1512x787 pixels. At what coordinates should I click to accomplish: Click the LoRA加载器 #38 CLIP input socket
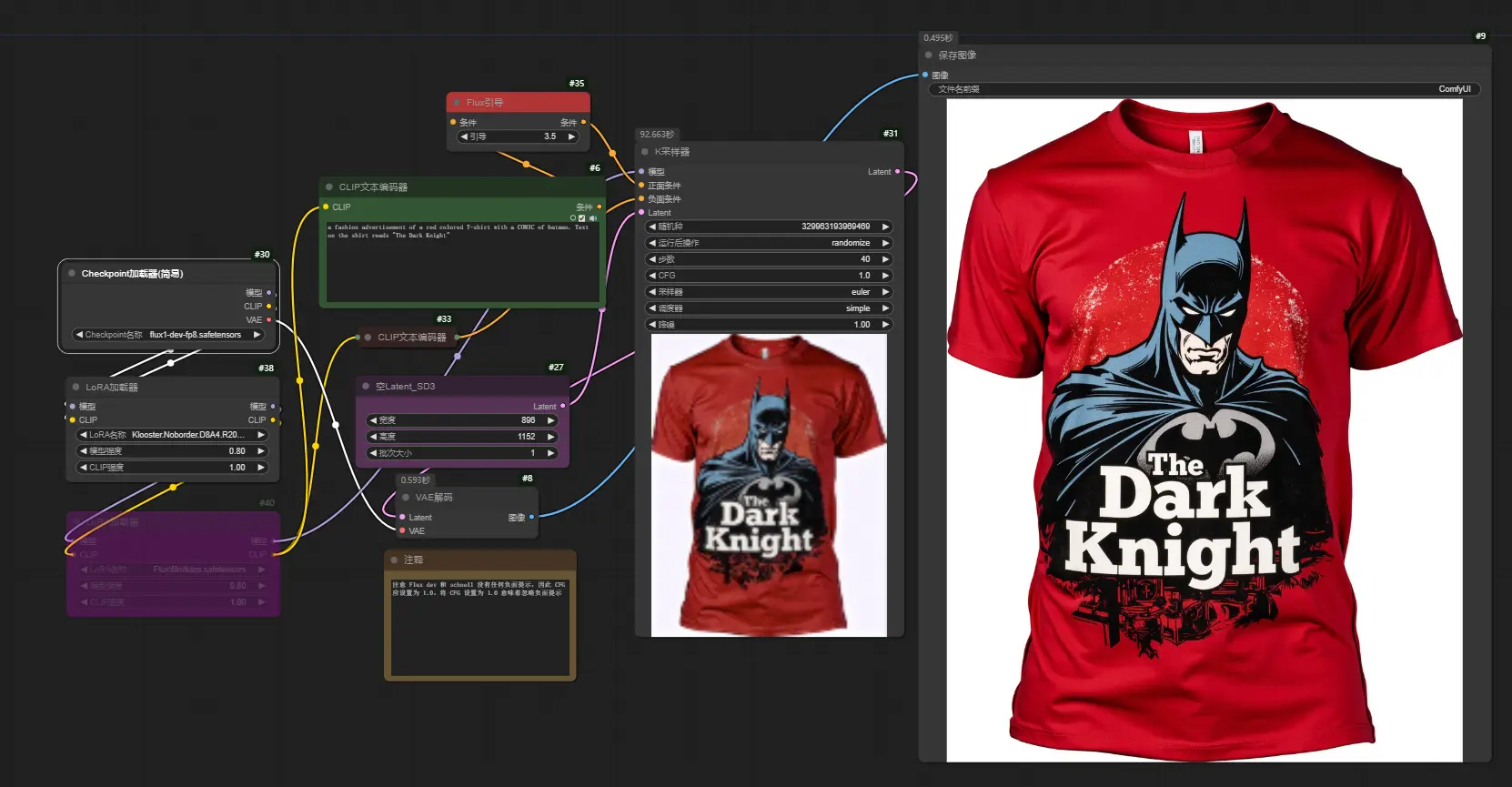tap(73, 420)
